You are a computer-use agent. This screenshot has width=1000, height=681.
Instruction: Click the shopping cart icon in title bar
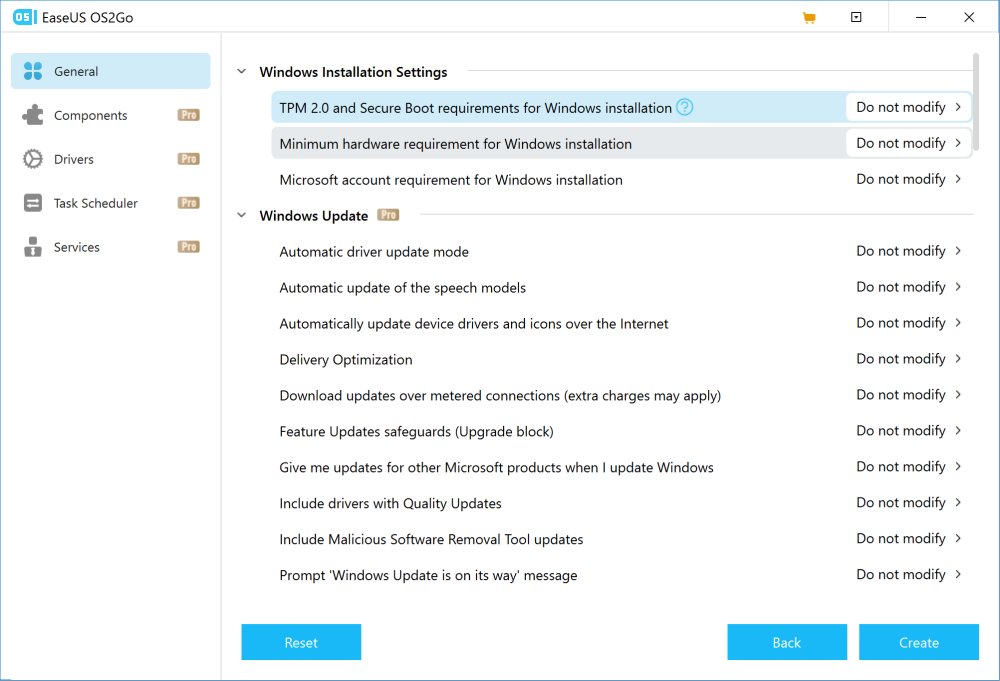(809, 18)
